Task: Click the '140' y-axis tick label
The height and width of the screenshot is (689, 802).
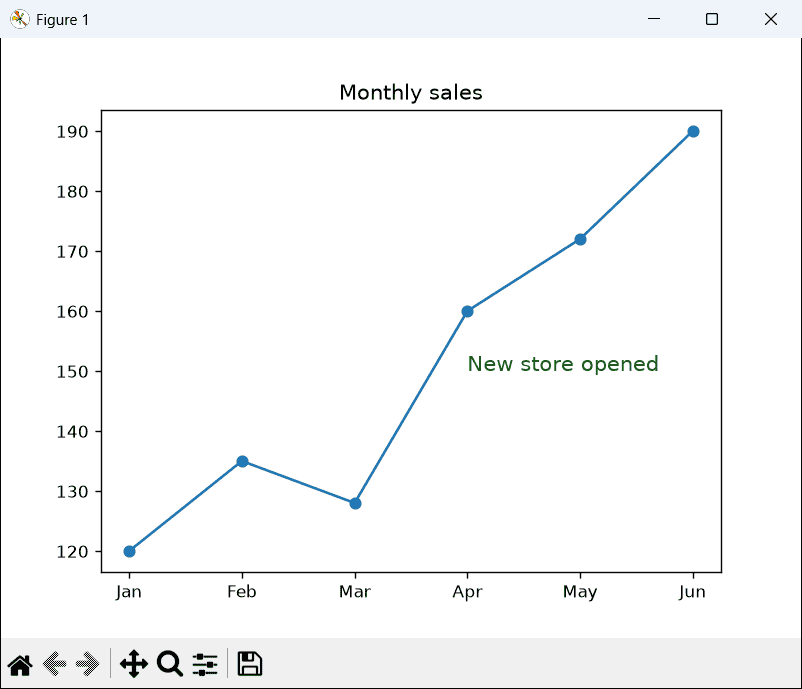Action: pos(72,432)
